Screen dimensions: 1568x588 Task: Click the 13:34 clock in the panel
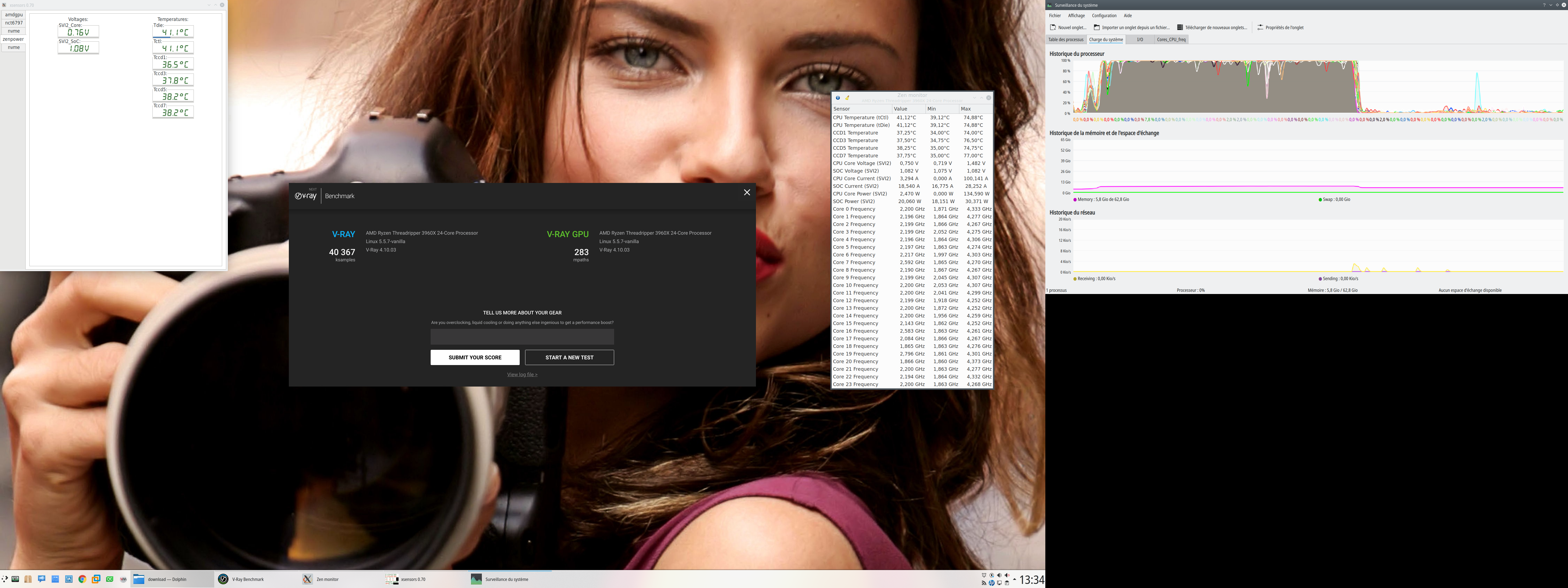click(x=1032, y=580)
